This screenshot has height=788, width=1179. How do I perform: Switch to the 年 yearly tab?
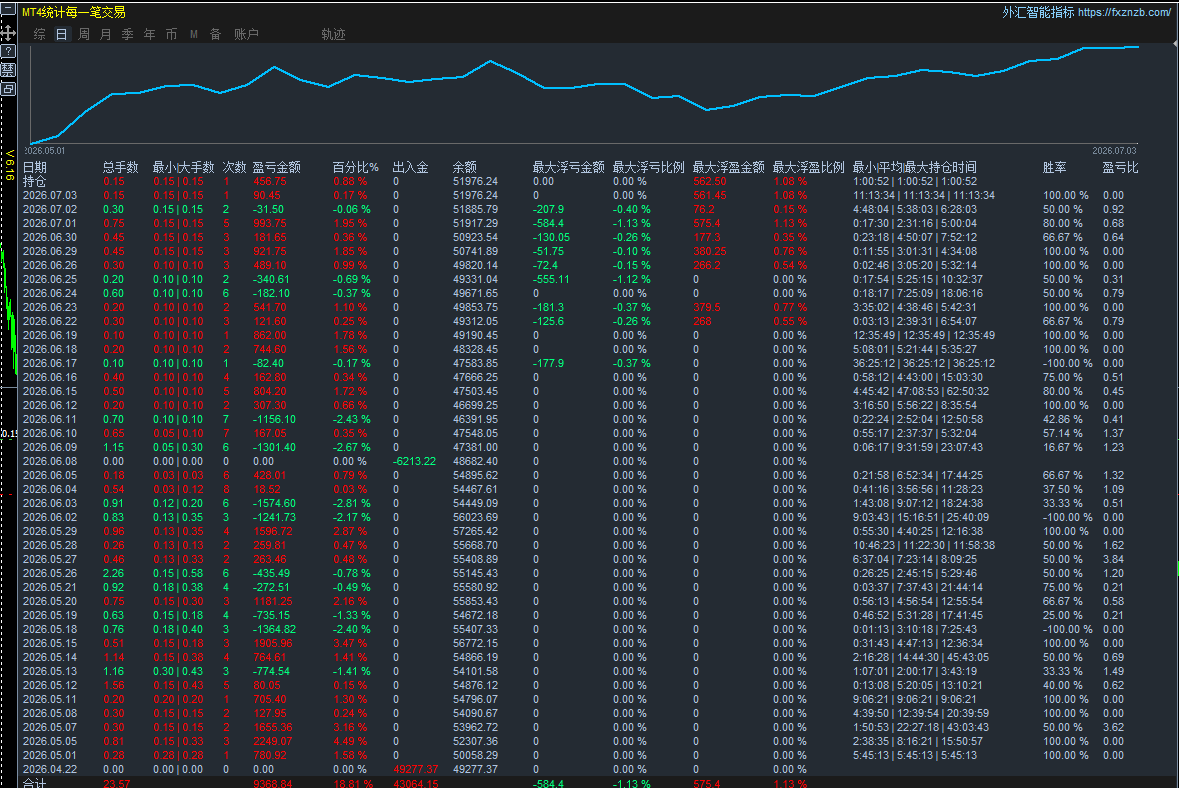[149, 35]
